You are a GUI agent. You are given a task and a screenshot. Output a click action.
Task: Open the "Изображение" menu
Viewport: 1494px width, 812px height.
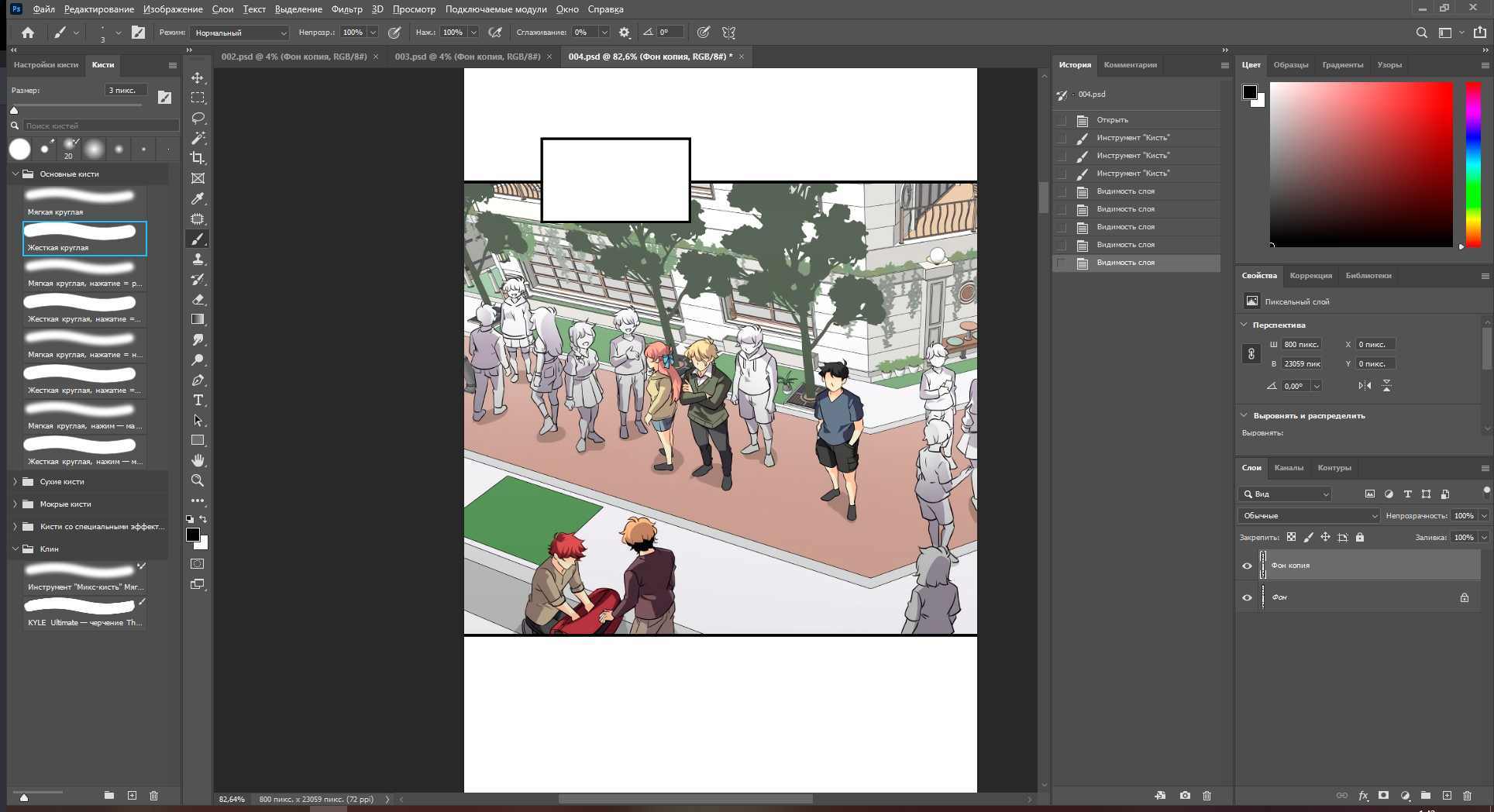[x=173, y=9]
